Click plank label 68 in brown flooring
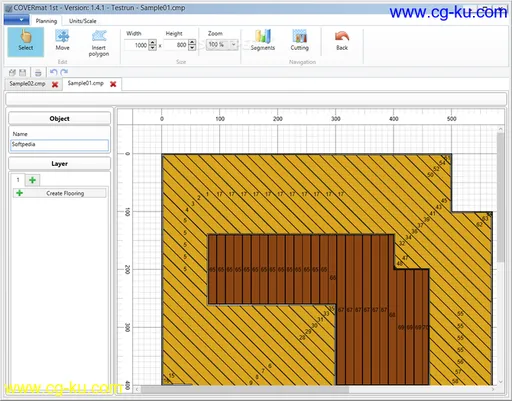Screen dimensions: 512x401 click(x=392, y=315)
